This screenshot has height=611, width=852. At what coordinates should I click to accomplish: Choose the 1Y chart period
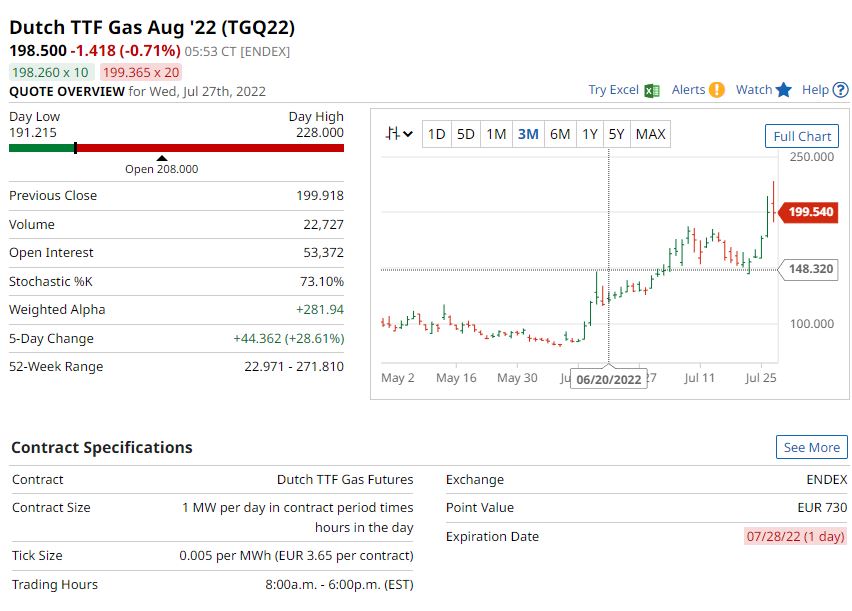point(590,134)
